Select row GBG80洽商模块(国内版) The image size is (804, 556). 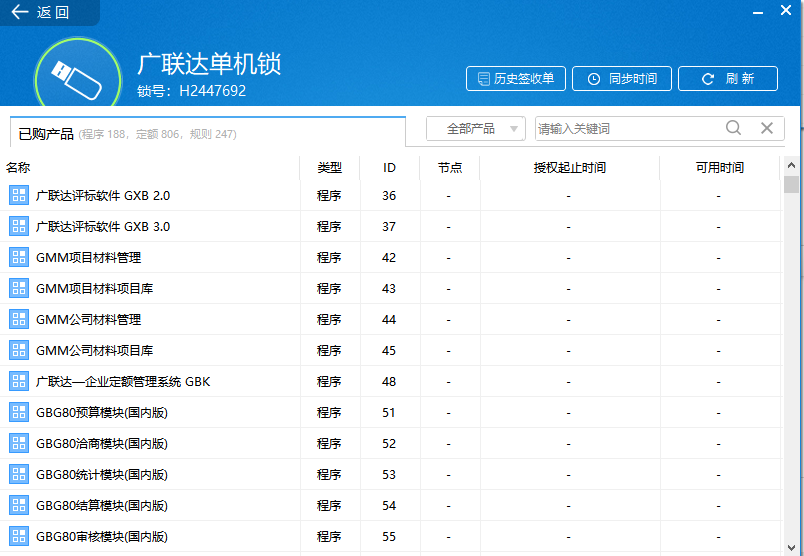tap(391, 444)
